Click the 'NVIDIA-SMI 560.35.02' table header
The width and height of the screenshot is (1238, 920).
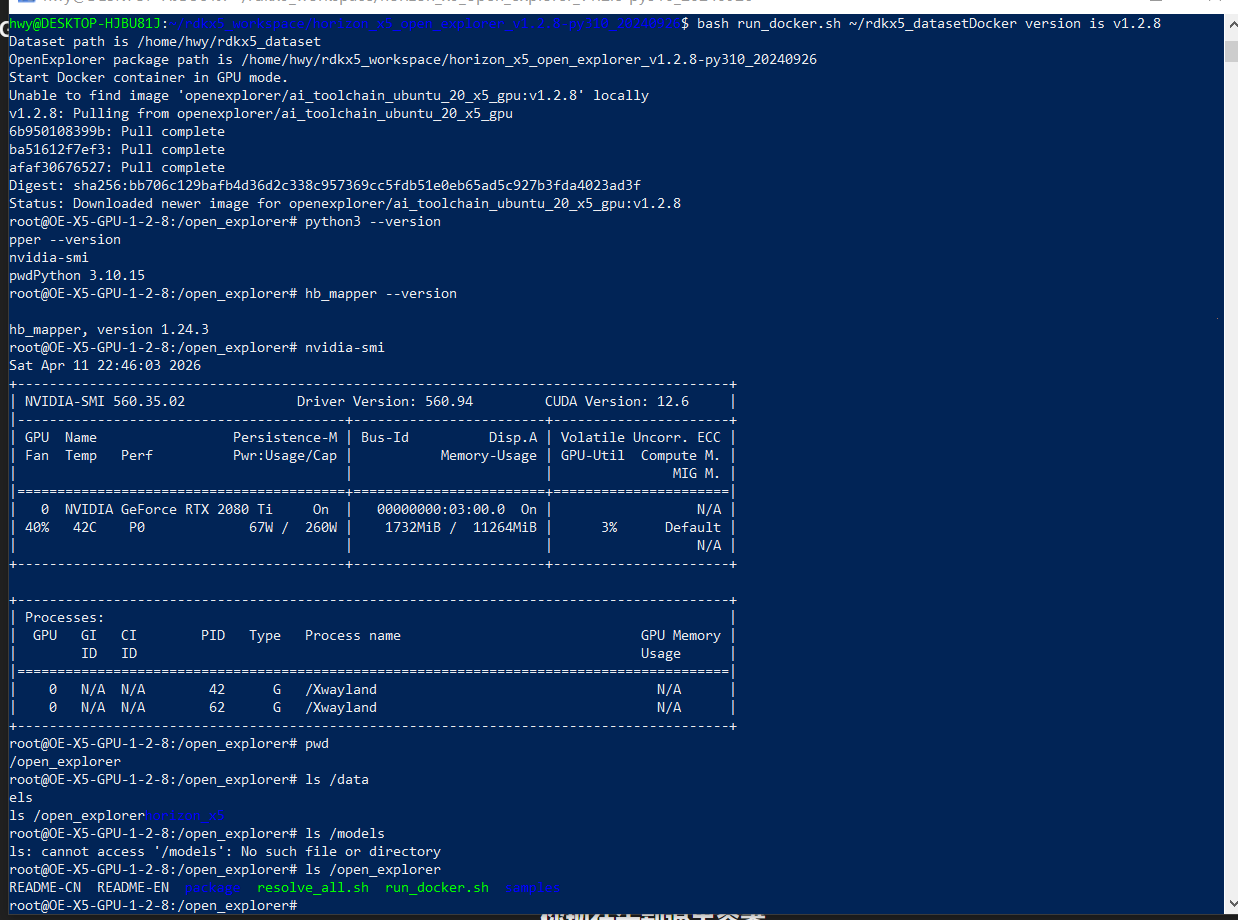(105, 401)
